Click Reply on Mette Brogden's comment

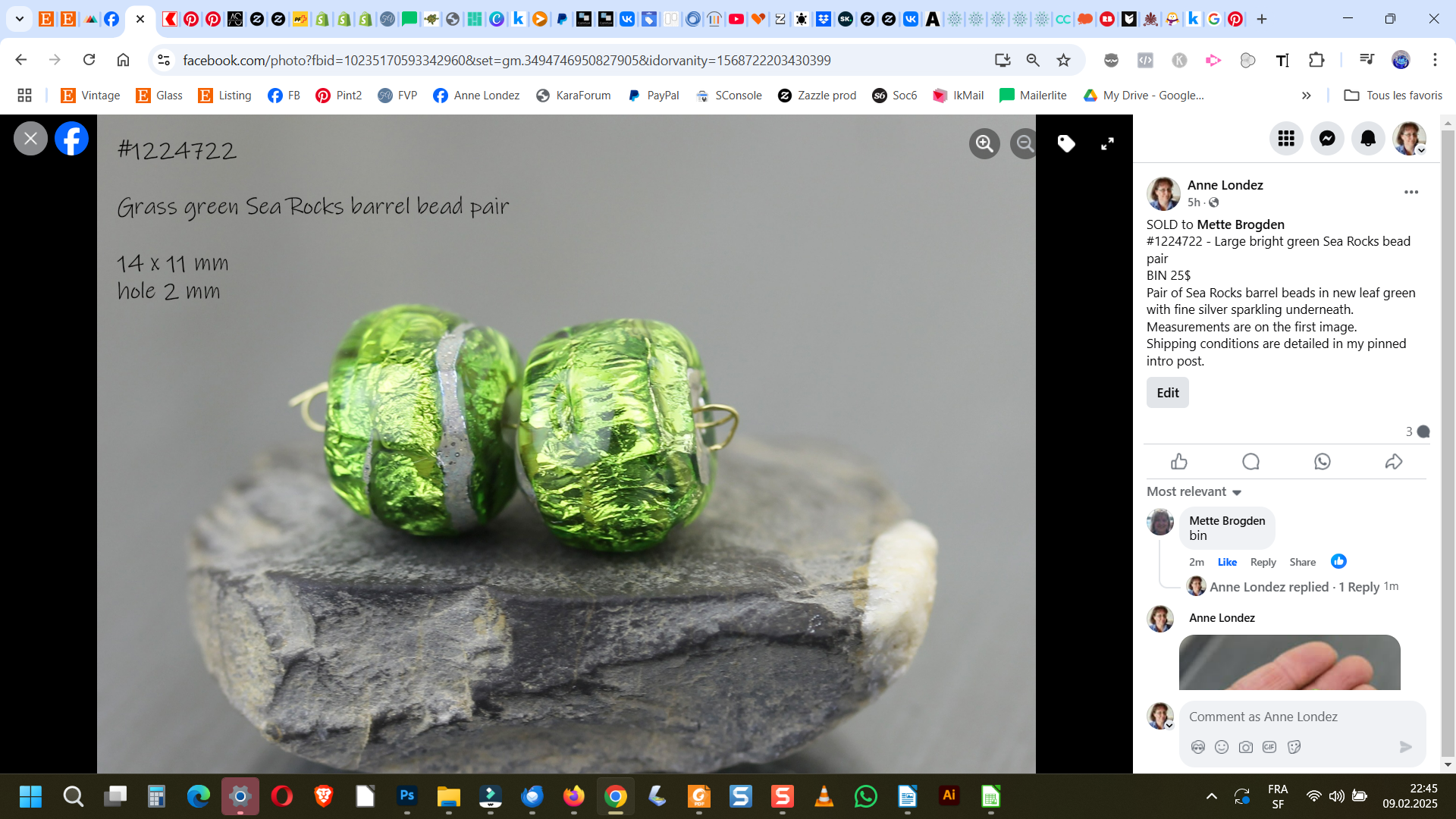click(1263, 562)
